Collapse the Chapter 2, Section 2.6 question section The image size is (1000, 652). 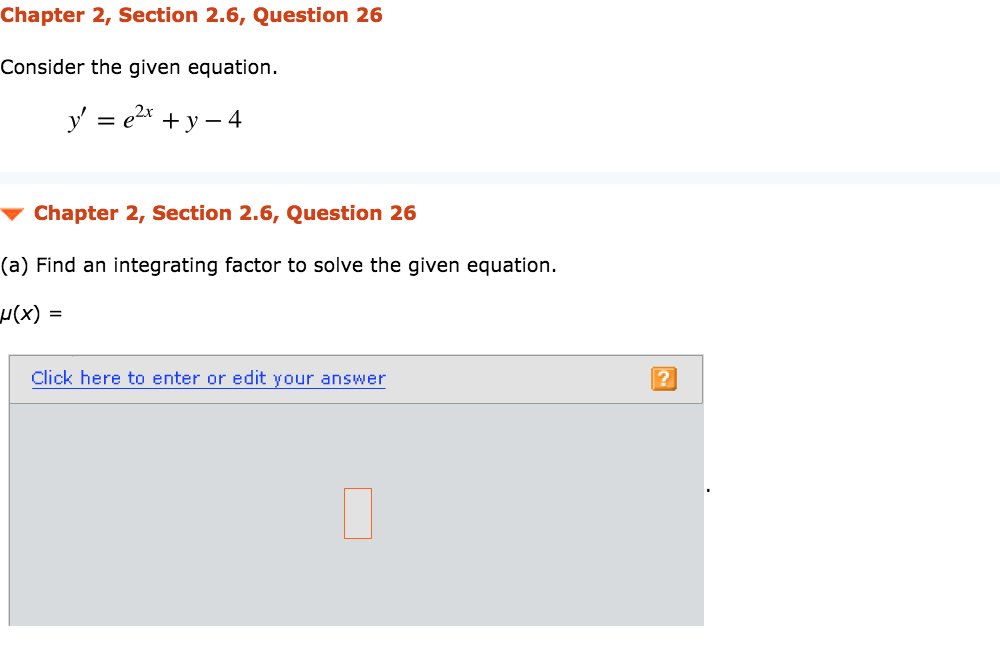tap(14, 212)
